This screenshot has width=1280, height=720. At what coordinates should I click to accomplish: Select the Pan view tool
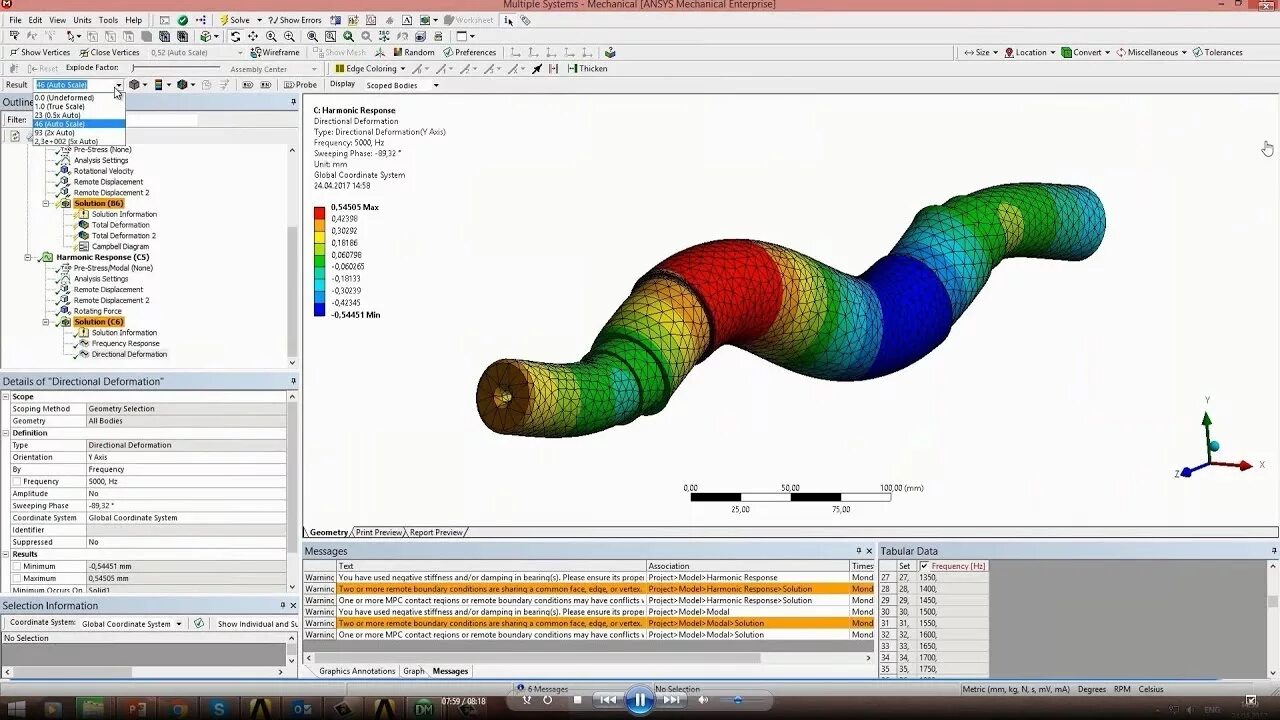[x=253, y=36]
